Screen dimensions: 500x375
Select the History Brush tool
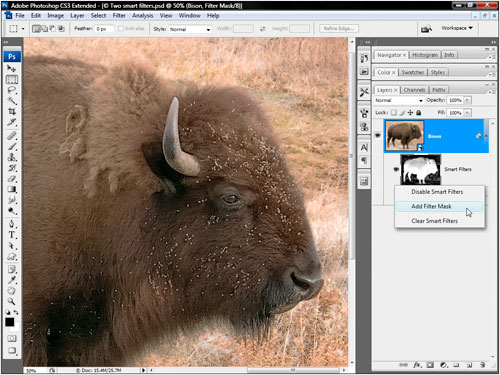point(12,168)
